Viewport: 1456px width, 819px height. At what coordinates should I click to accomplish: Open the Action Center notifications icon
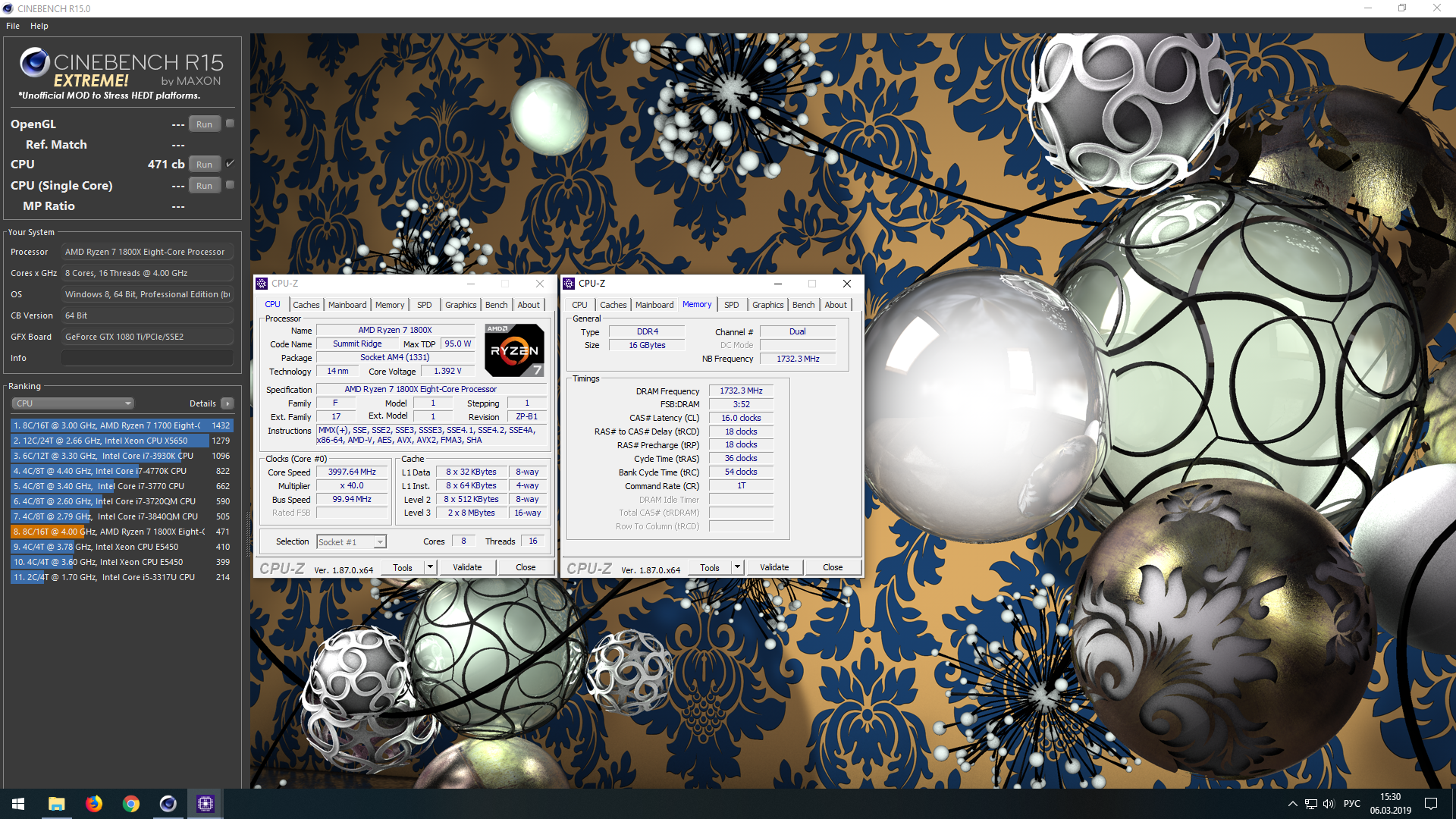[1431, 804]
